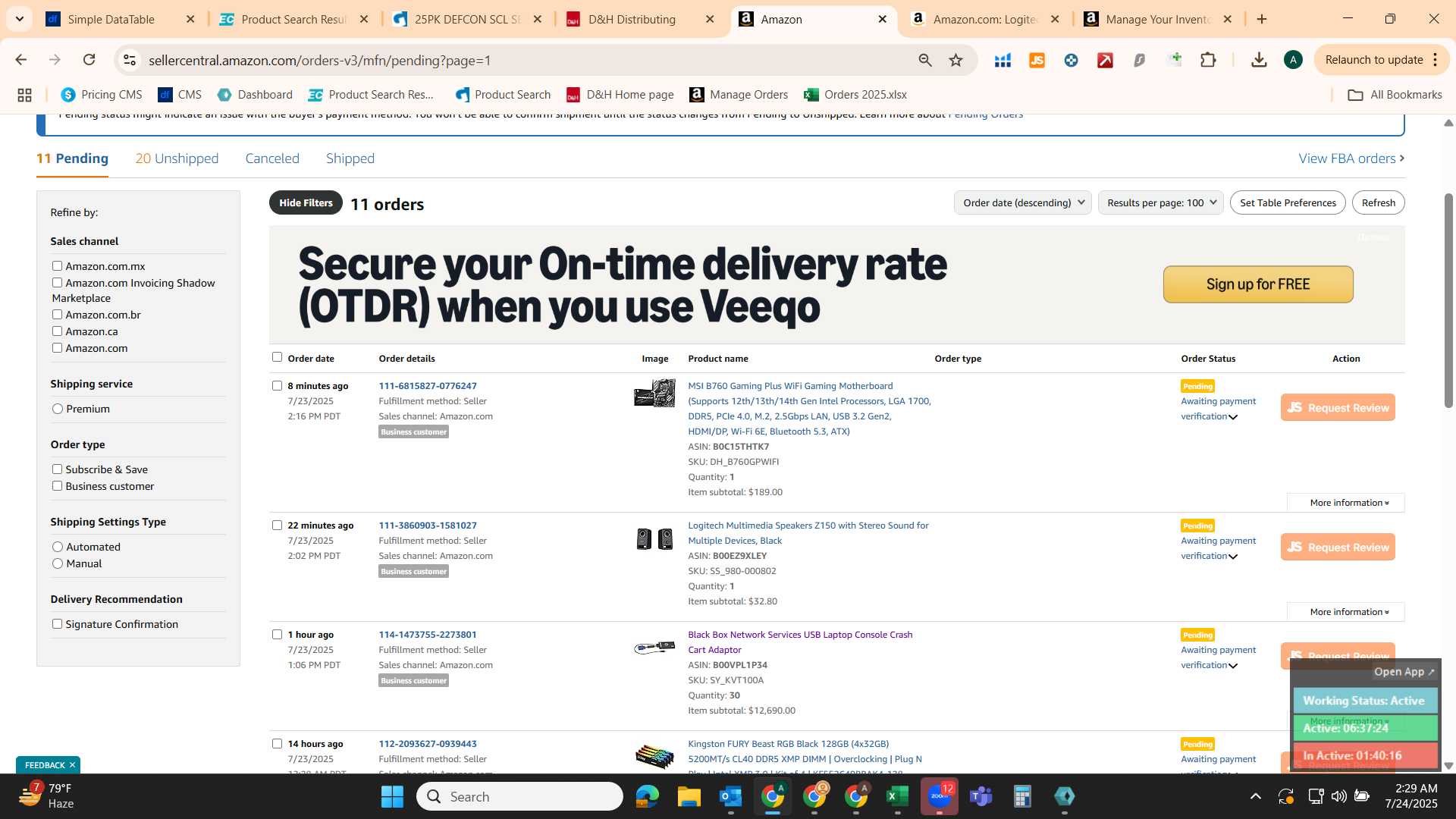Switch to the 20 Unshipped tab
This screenshot has height=819, width=1456.
tap(177, 158)
